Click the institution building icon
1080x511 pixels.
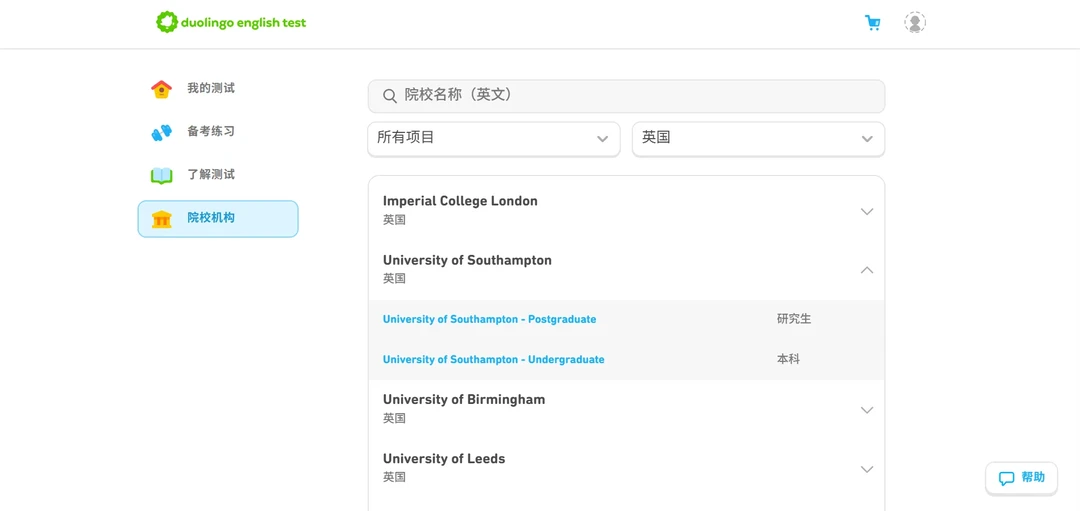coord(162,219)
